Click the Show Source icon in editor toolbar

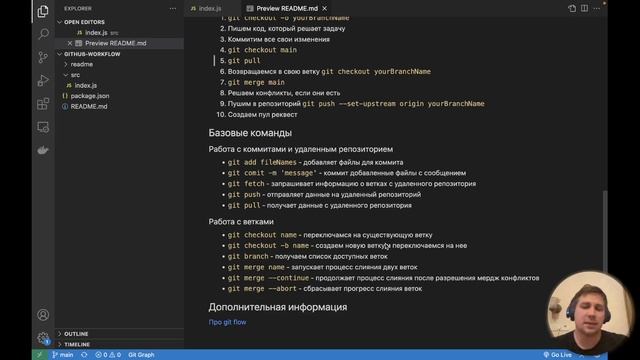[x=572, y=9]
